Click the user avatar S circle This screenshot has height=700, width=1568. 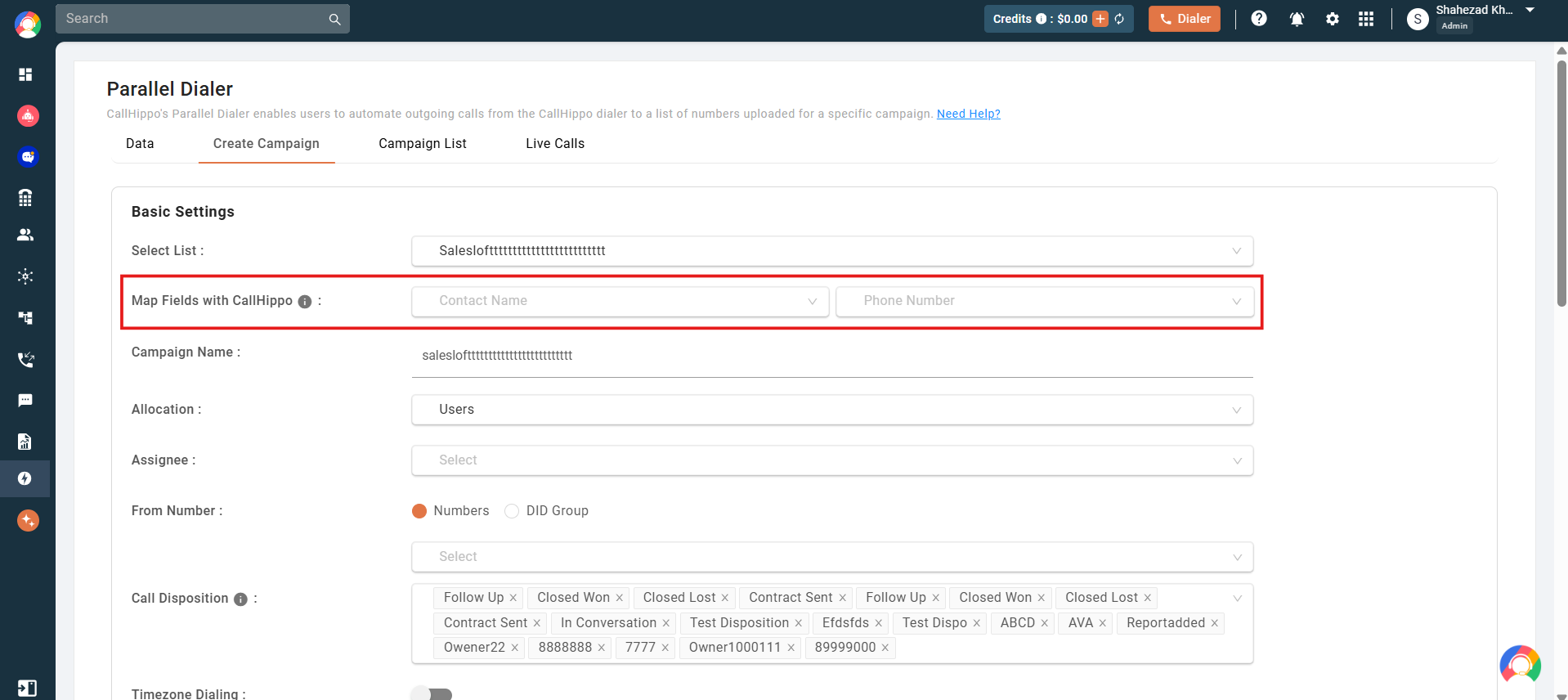(1418, 19)
